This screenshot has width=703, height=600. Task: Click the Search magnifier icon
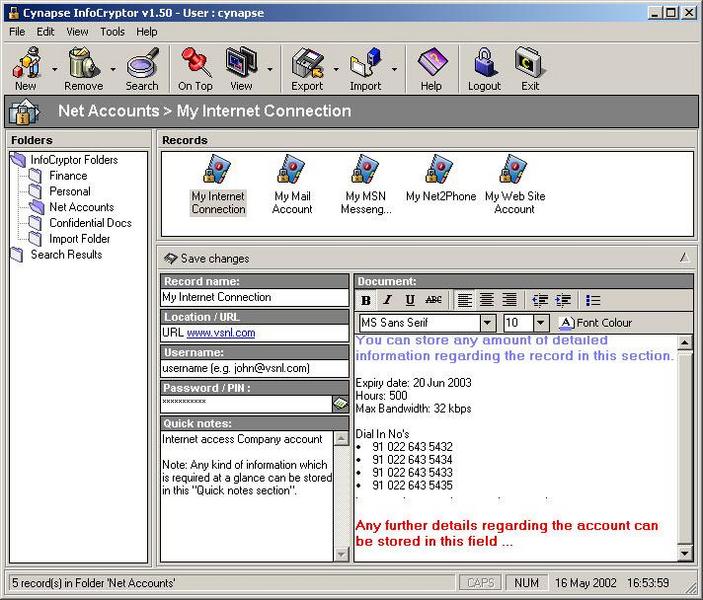(142, 63)
